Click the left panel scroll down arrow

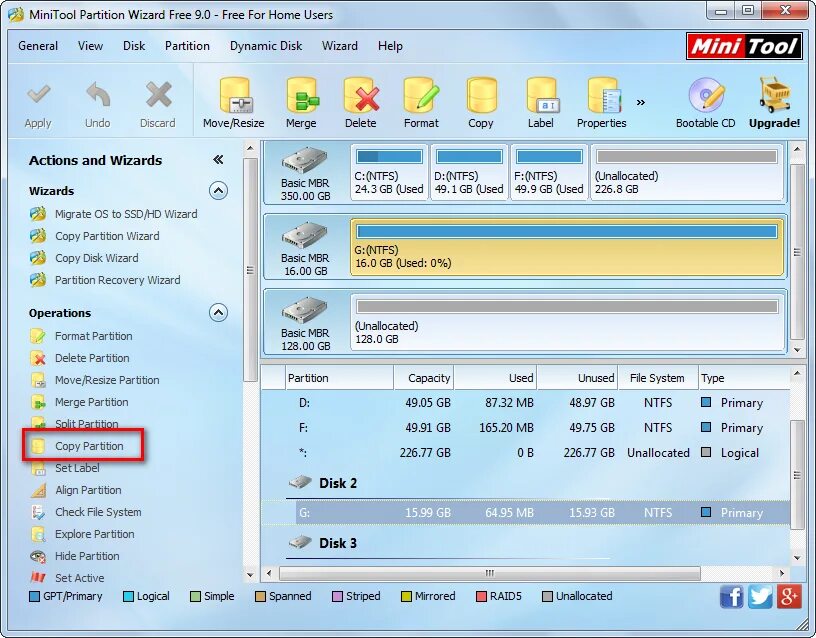250,575
